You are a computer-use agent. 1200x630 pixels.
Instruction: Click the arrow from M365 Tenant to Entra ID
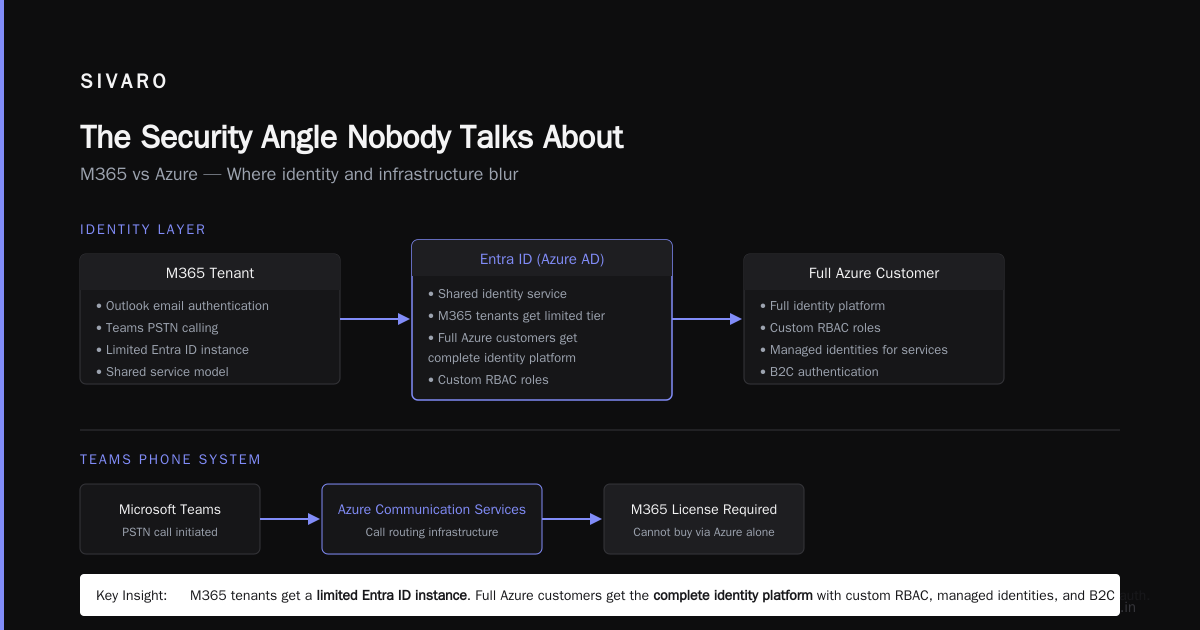tap(375, 319)
